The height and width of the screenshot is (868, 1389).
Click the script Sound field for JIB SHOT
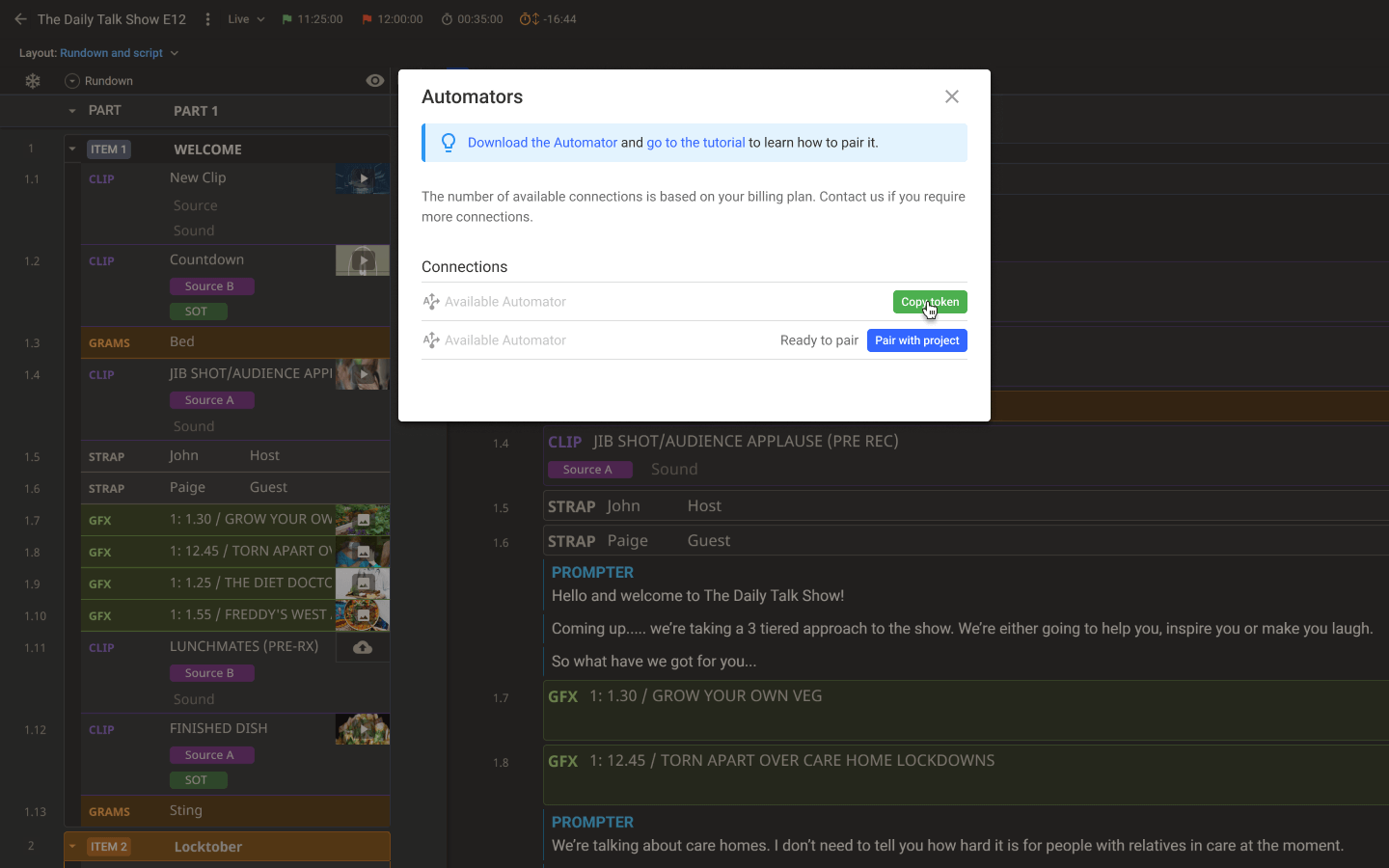pos(674,470)
